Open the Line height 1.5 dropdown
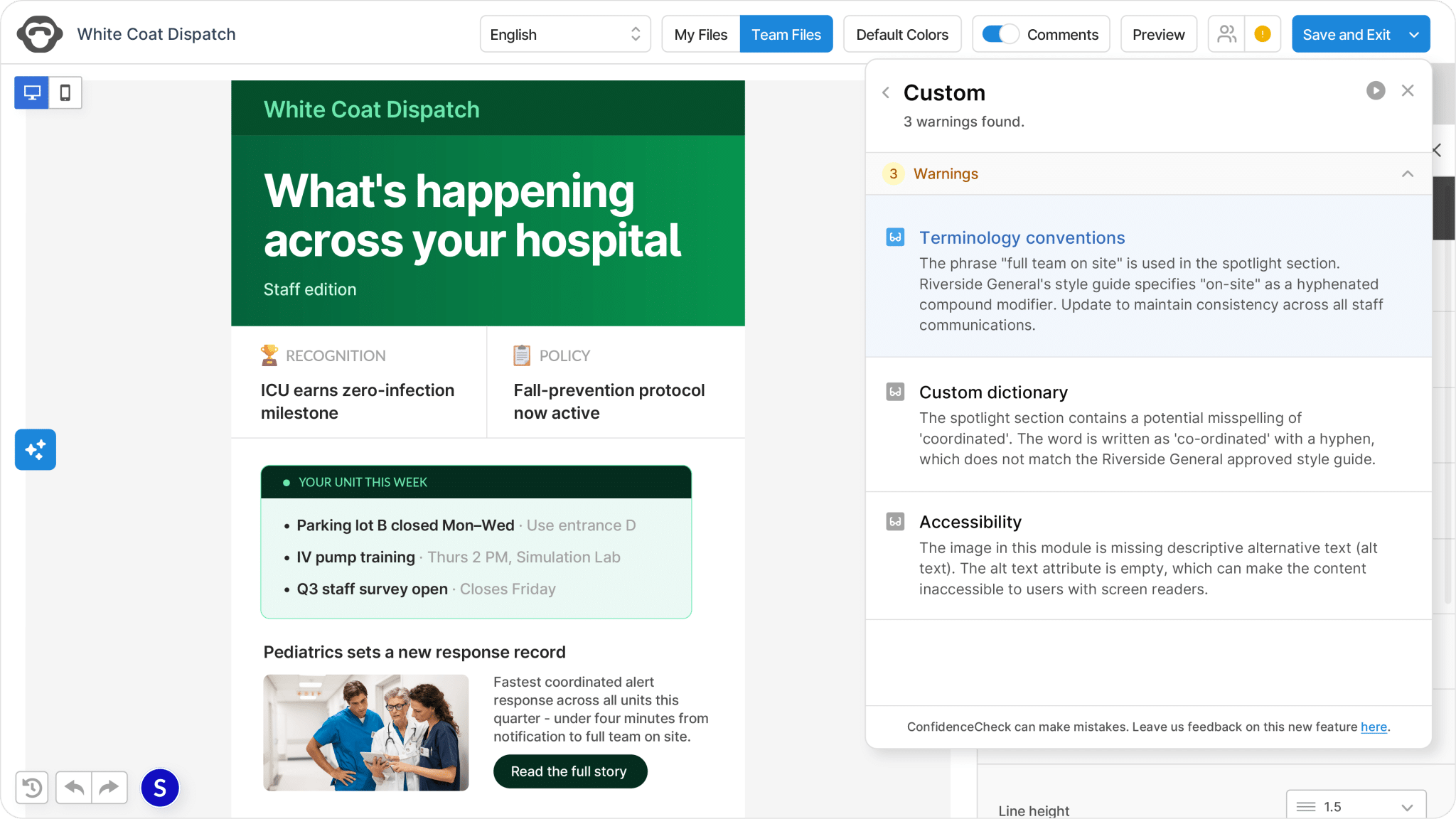Image resolution: width=1456 pixels, height=819 pixels. pyautogui.click(x=1356, y=806)
